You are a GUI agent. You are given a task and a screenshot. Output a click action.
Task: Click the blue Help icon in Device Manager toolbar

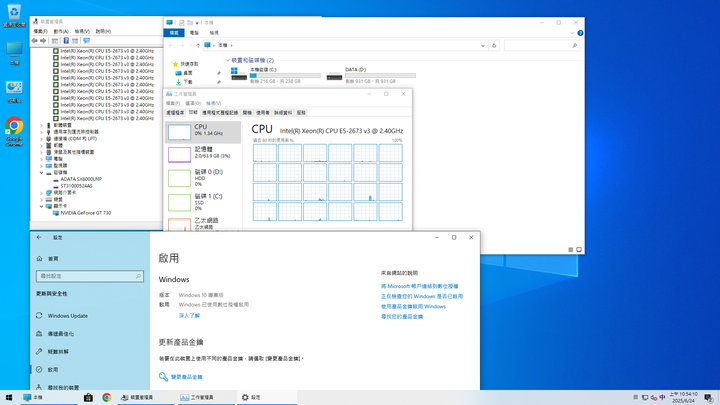point(66,41)
